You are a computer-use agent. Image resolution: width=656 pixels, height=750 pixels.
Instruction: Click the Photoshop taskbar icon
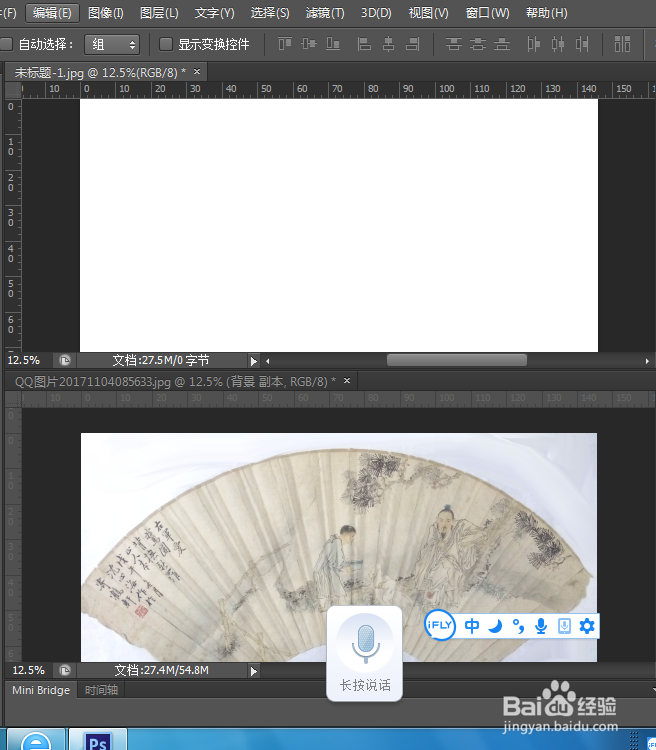[98, 739]
